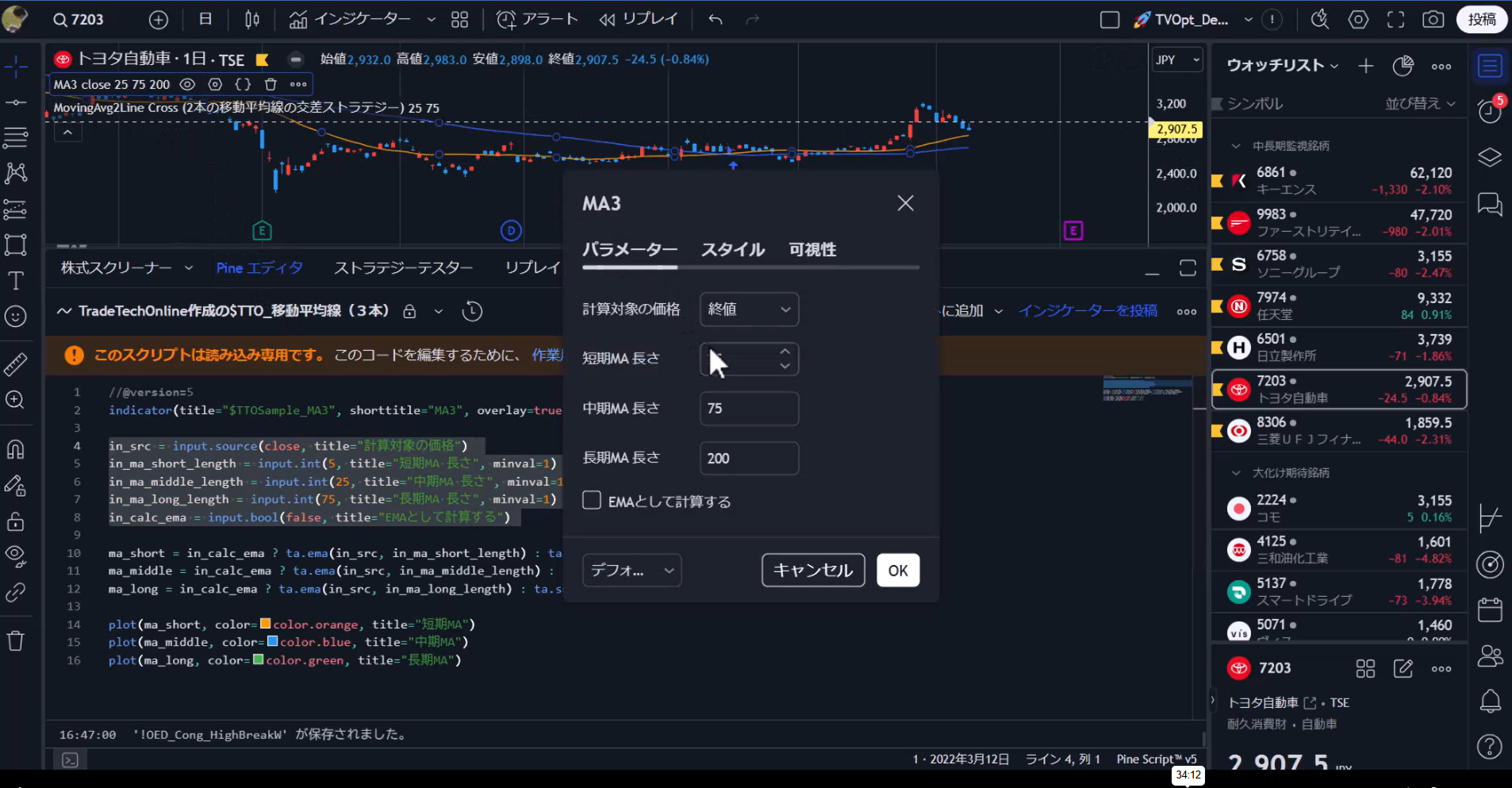The height and width of the screenshot is (788, 1512).
Task: Remove drawings with trash icon
Action: tap(16, 640)
